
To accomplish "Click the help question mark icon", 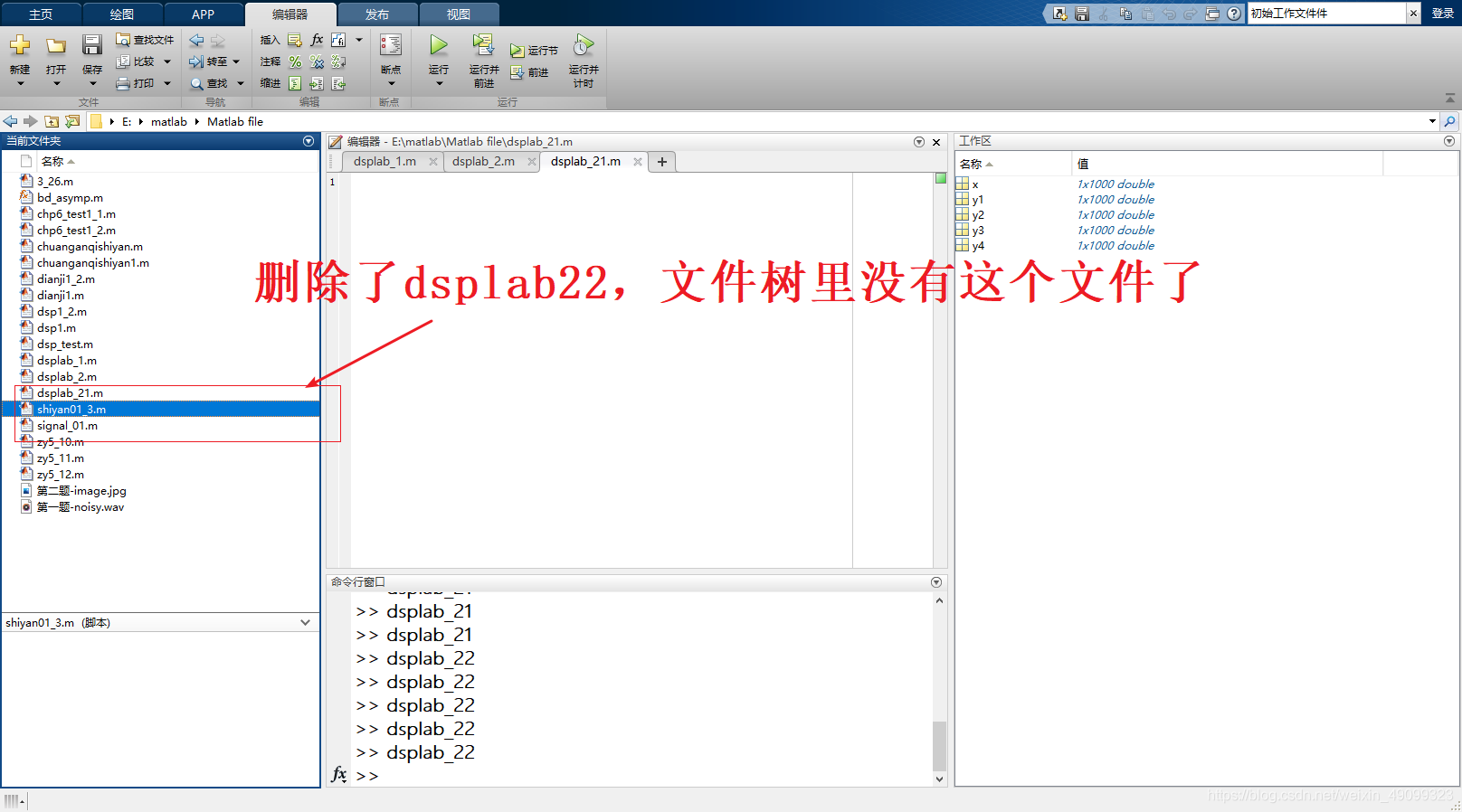I will (x=1234, y=14).
